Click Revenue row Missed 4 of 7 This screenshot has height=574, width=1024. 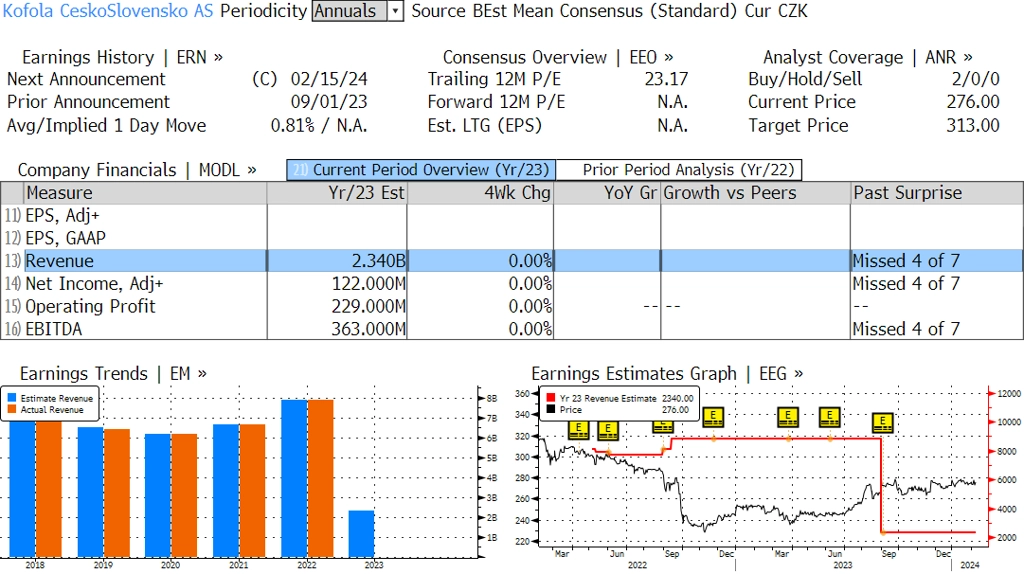click(x=906, y=261)
